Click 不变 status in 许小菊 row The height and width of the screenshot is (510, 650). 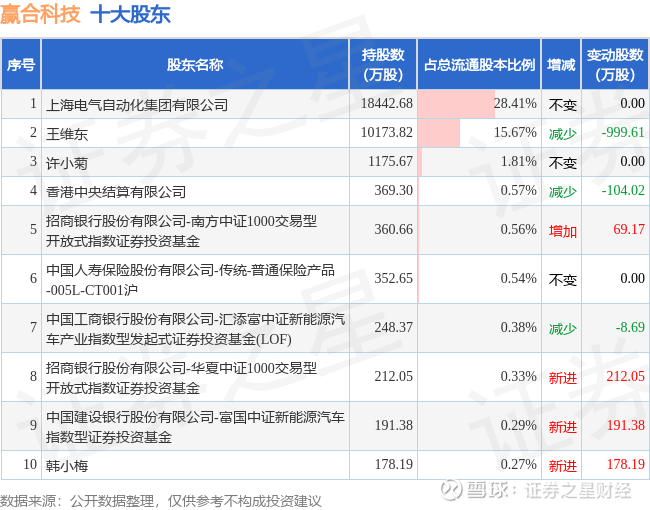click(563, 163)
